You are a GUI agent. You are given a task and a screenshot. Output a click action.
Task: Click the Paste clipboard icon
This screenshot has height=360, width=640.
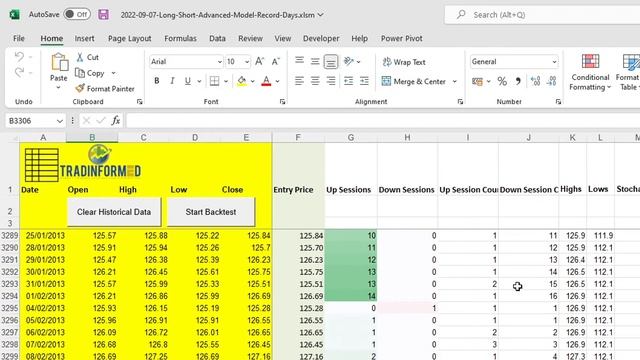click(59, 62)
